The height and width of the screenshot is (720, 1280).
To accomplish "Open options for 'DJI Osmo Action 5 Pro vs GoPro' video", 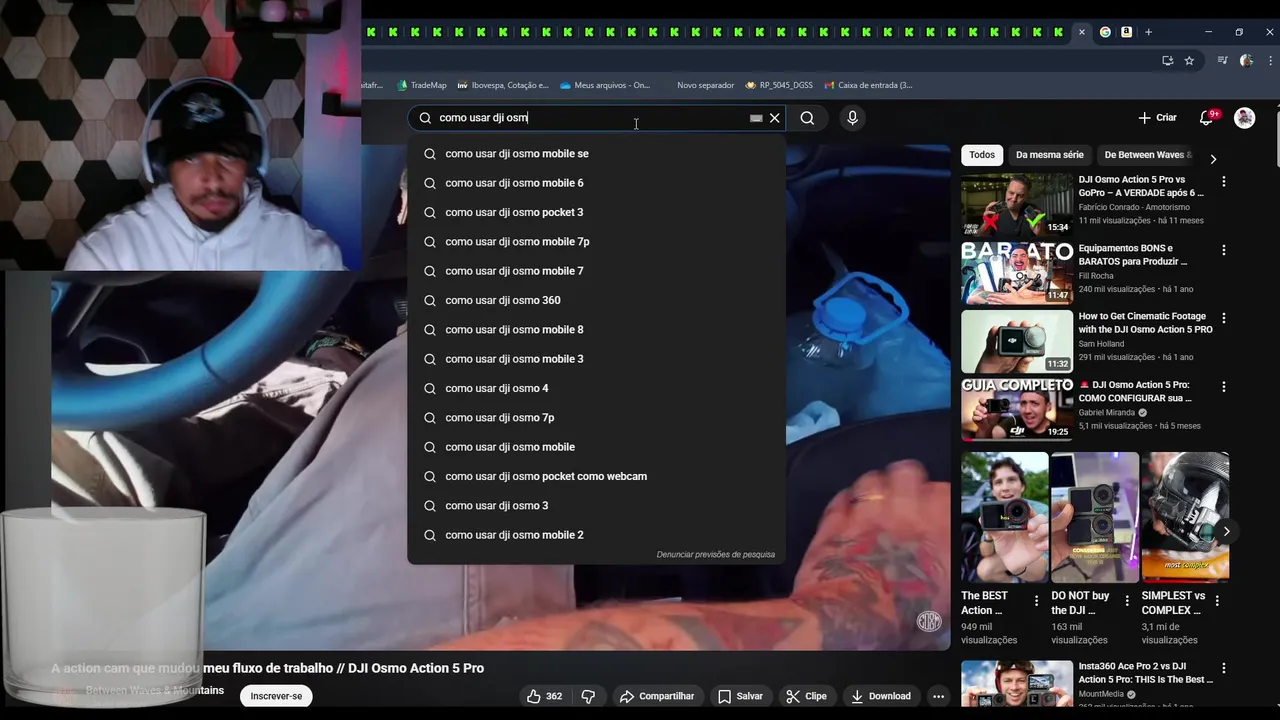I will click(1223, 182).
